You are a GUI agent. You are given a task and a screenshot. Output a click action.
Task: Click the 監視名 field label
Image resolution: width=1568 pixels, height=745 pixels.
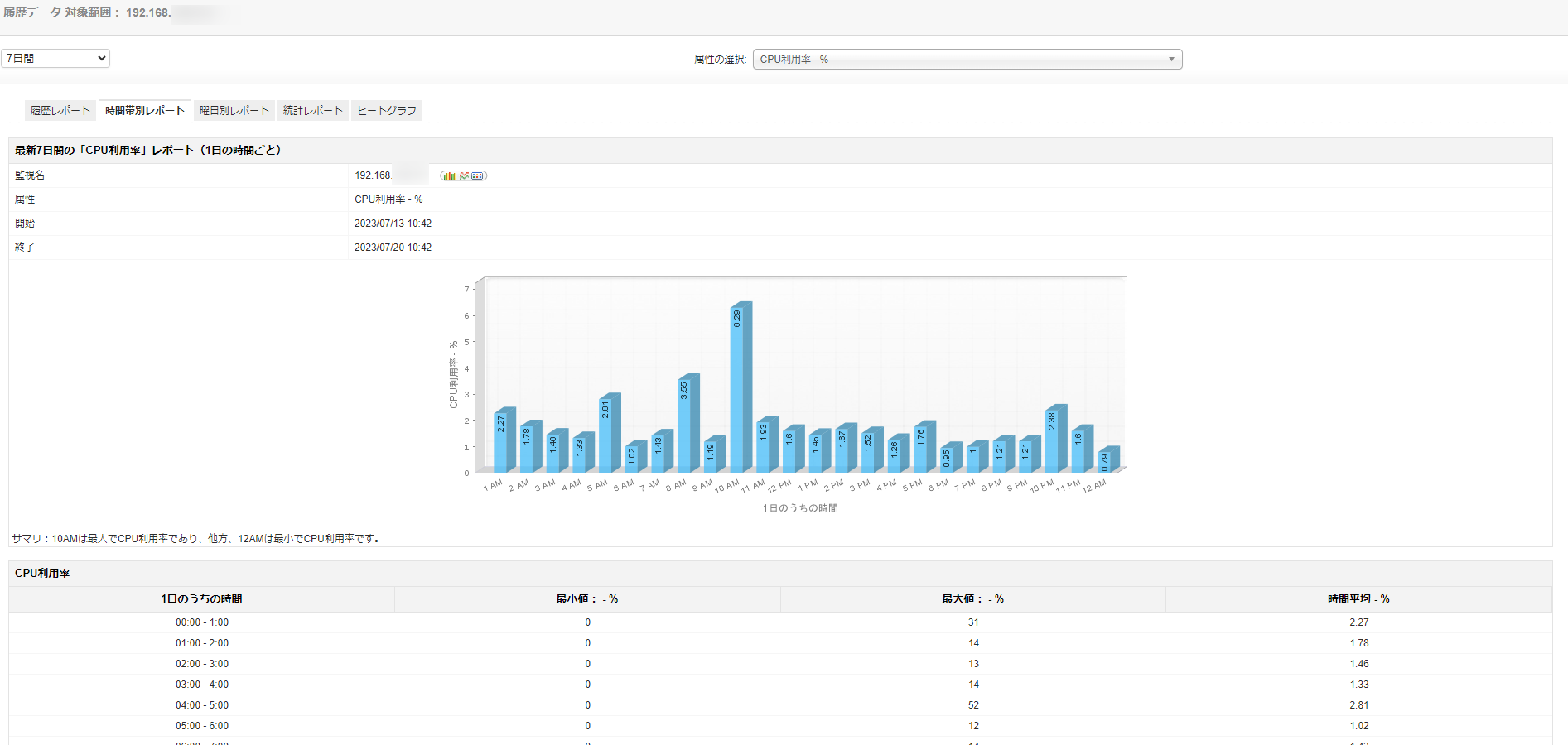click(30, 175)
